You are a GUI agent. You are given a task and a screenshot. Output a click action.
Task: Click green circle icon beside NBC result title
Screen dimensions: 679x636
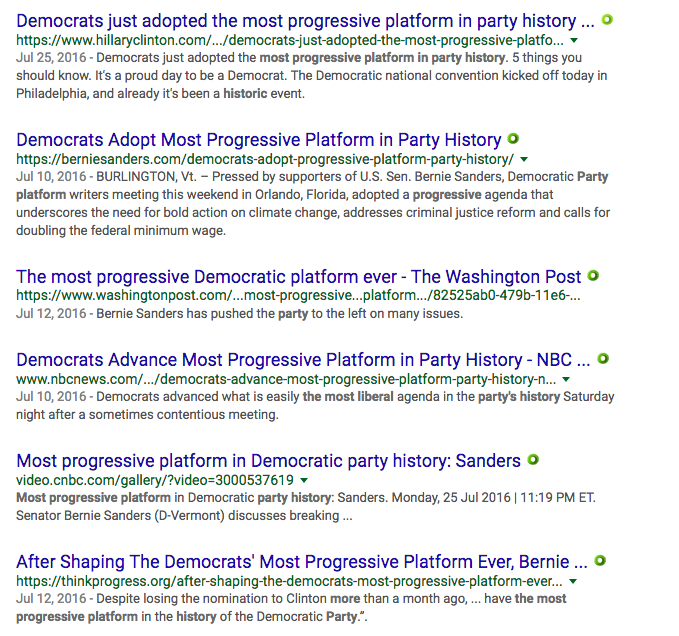point(603,358)
